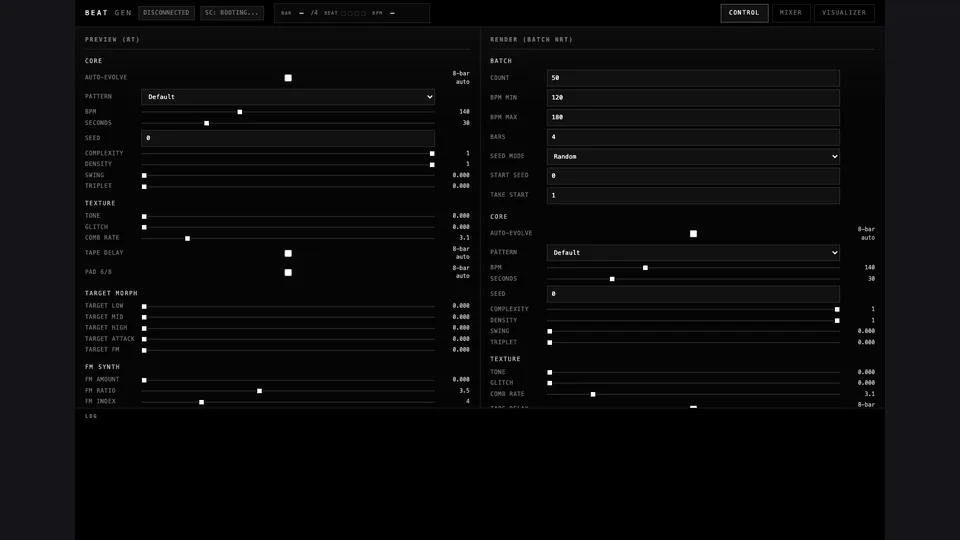Click Seconds slider handle in Preview panel

click(x=206, y=123)
